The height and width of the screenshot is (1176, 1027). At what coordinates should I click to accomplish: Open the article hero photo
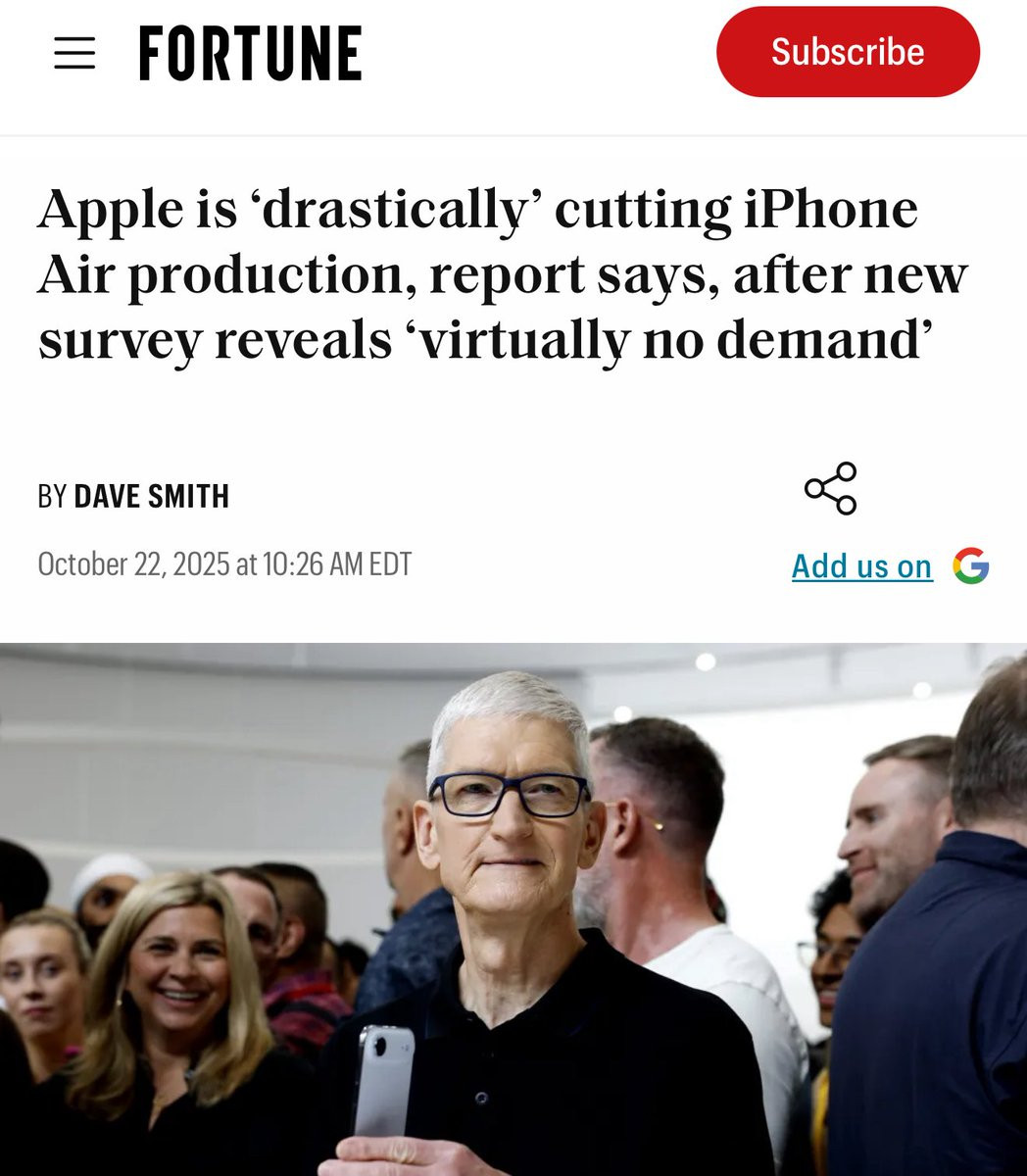click(x=513, y=909)
